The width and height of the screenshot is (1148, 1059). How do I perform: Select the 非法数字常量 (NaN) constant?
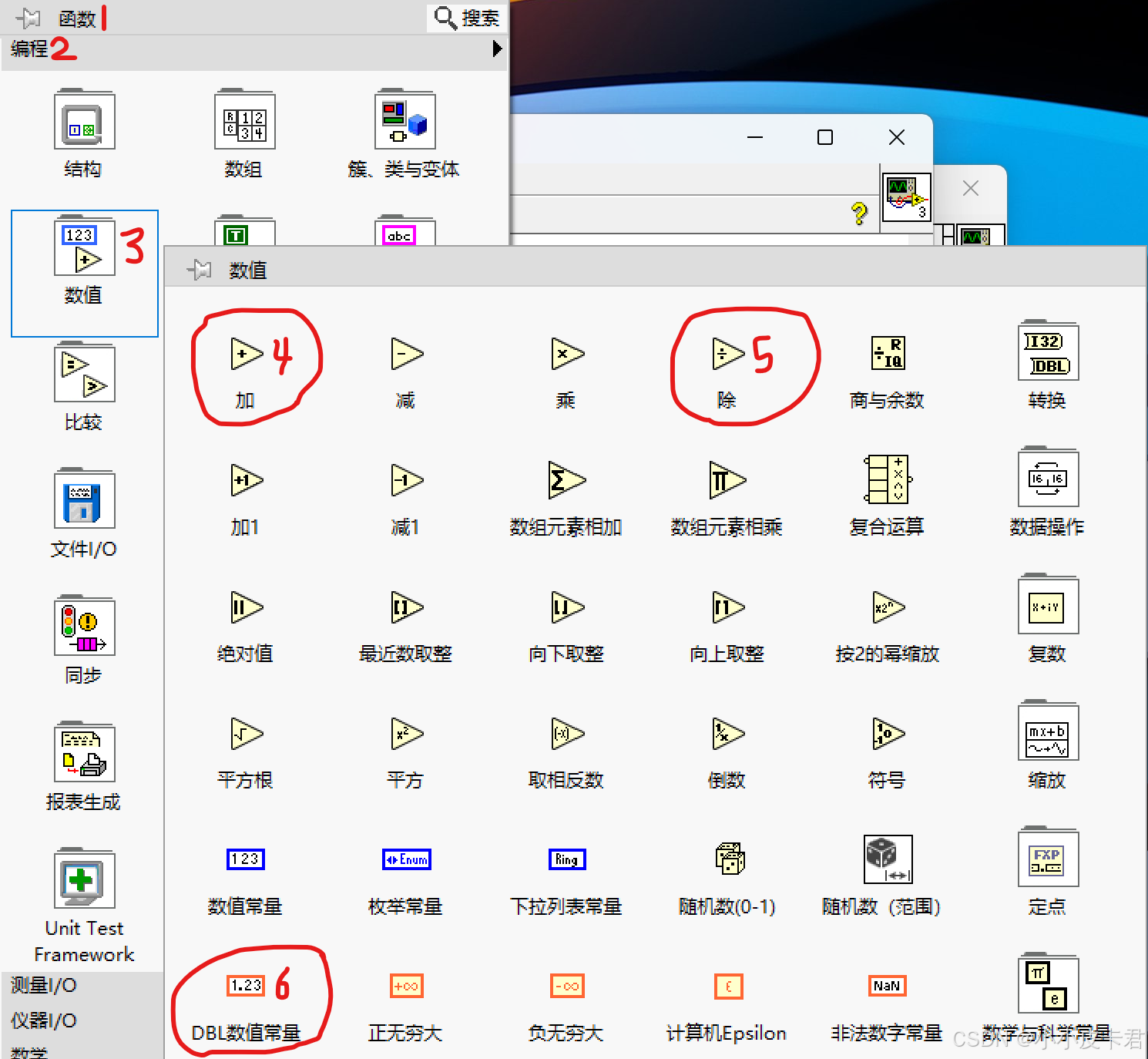888,986
